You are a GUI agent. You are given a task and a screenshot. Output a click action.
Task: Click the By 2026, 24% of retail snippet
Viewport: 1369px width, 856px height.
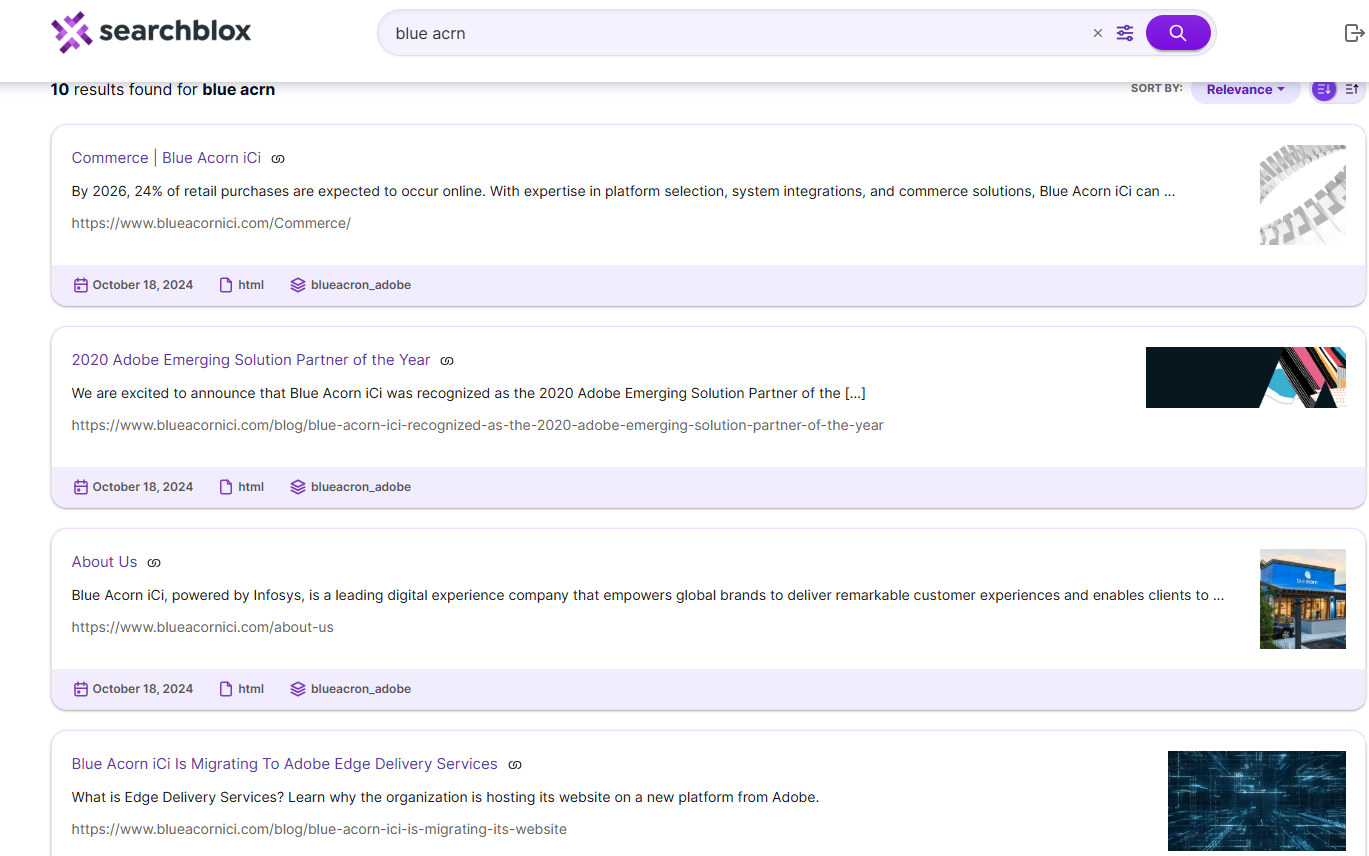[x=623, y=191]
